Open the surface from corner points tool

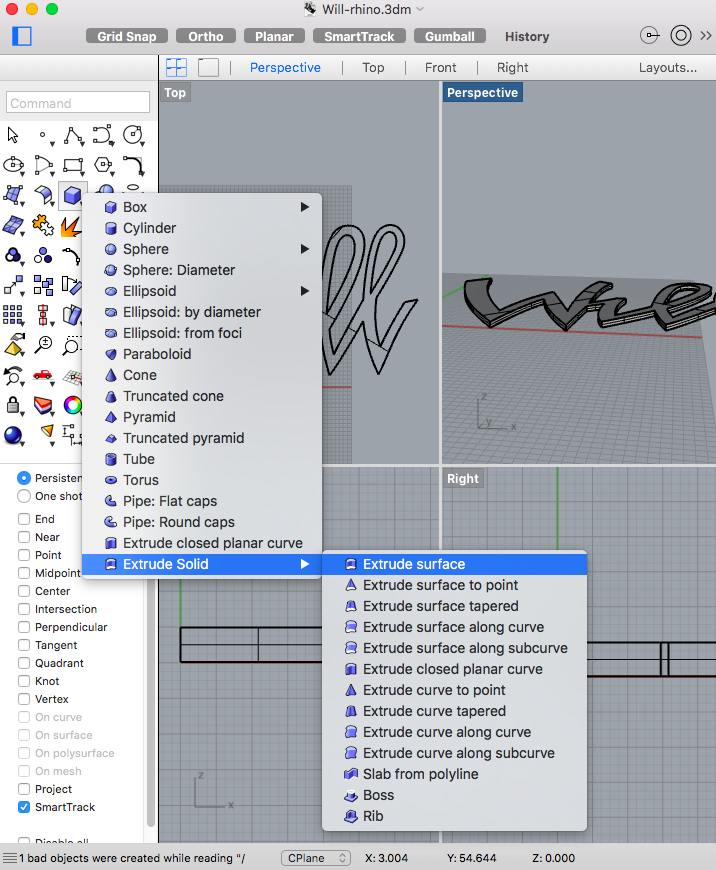[13, 195]
